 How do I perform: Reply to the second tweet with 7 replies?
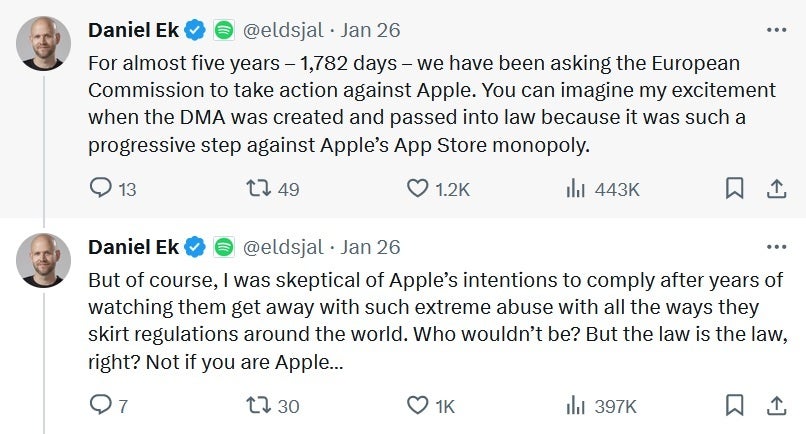[x=101, y=405]
